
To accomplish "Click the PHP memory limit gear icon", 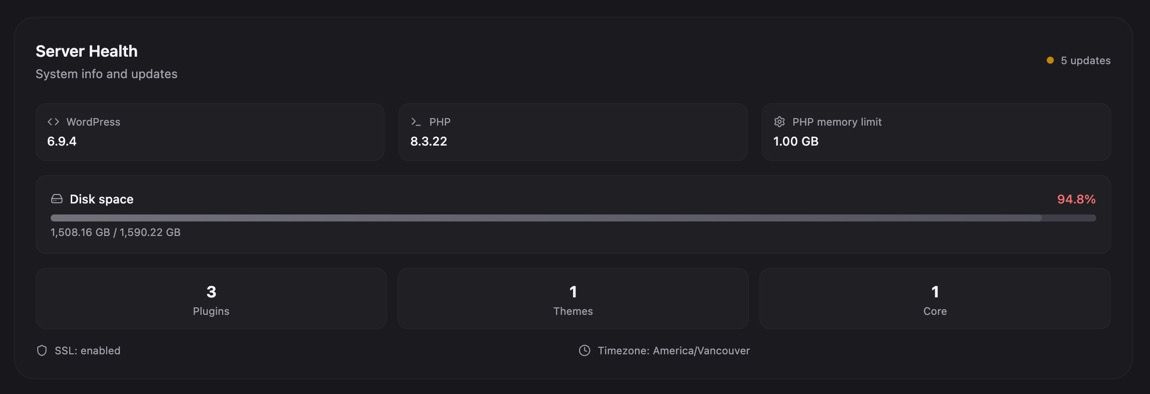I will click(x=779, y=122).
